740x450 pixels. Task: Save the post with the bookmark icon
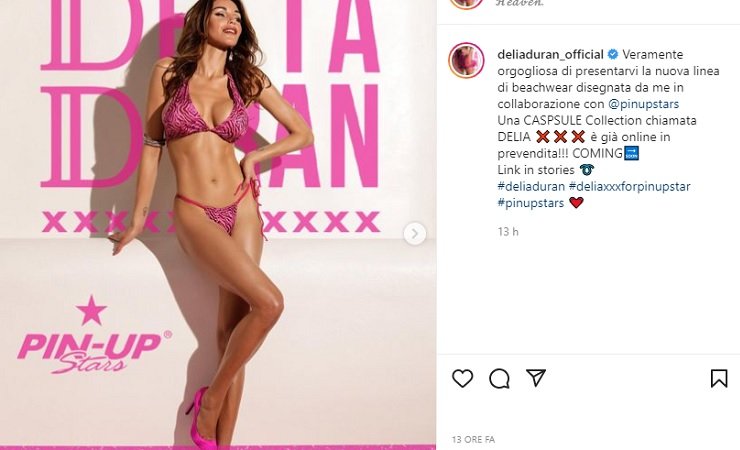(x=719, y=378)
